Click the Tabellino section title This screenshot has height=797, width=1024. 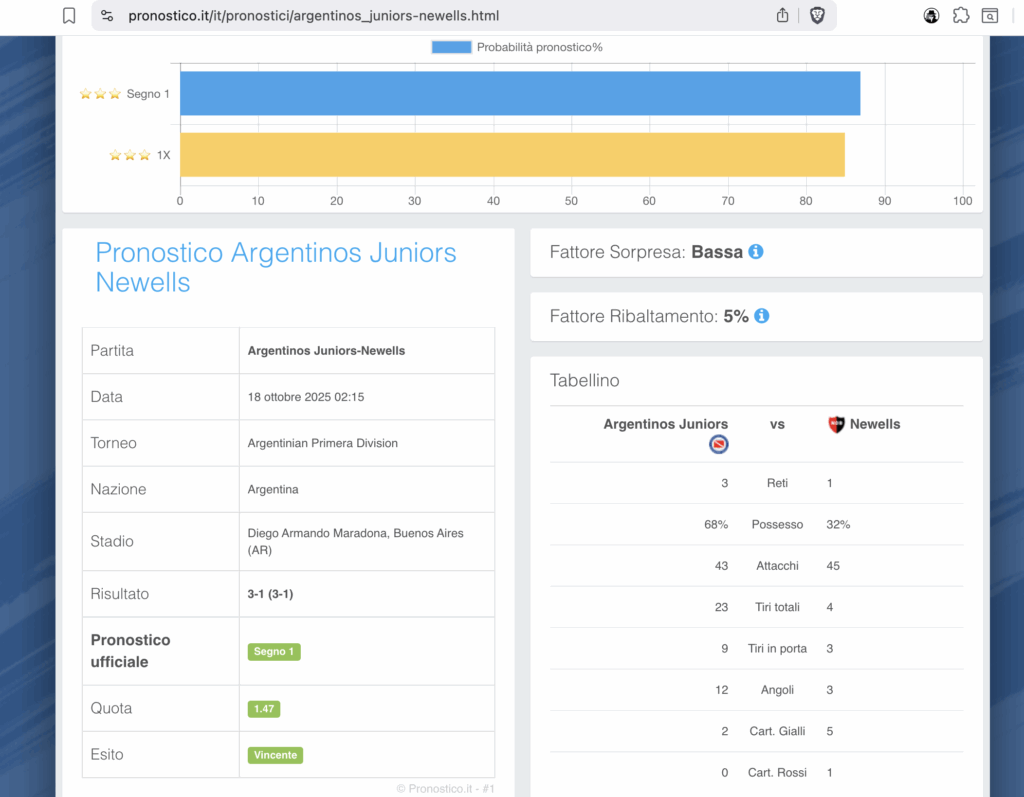click(x=585, y=381)
